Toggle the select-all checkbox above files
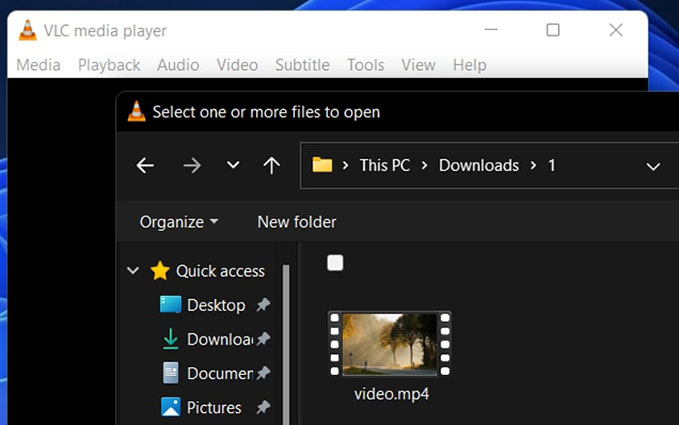The height and width of the screenshot is (425, 679). pyautogui.click(x=335, y=263)
